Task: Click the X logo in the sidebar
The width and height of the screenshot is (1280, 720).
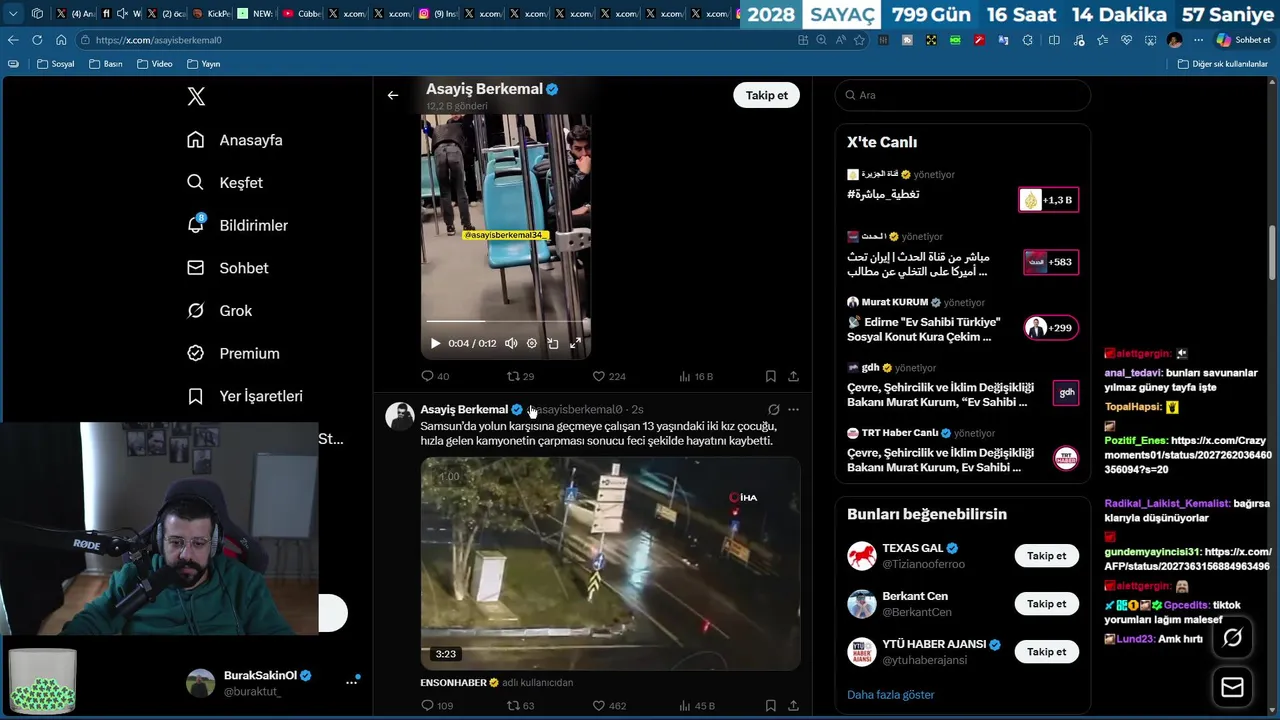Action: pos(196,96)
